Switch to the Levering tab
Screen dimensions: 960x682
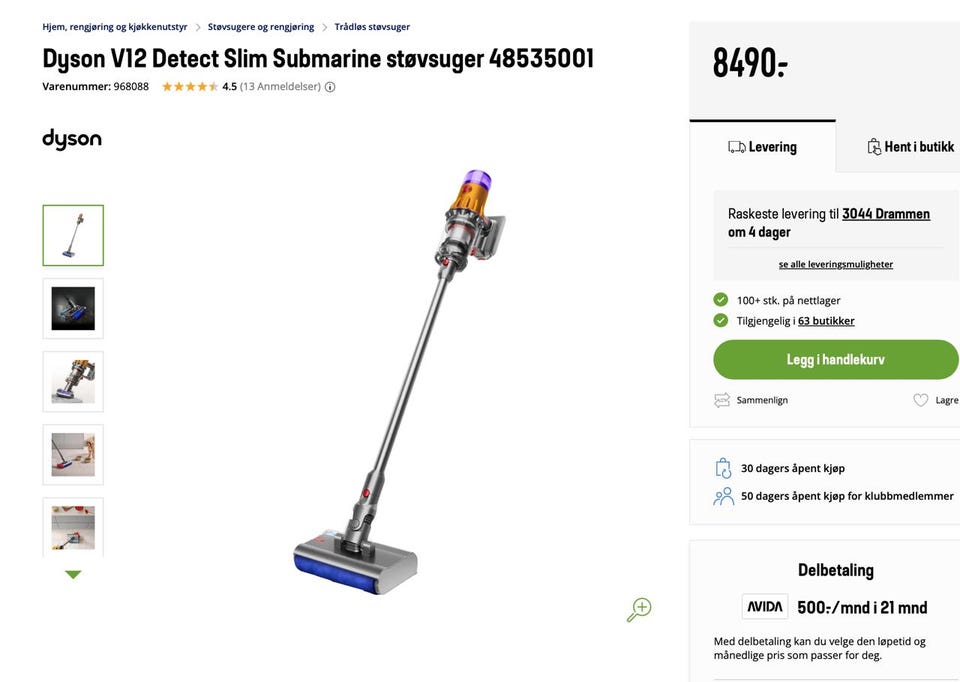point(763,147)
